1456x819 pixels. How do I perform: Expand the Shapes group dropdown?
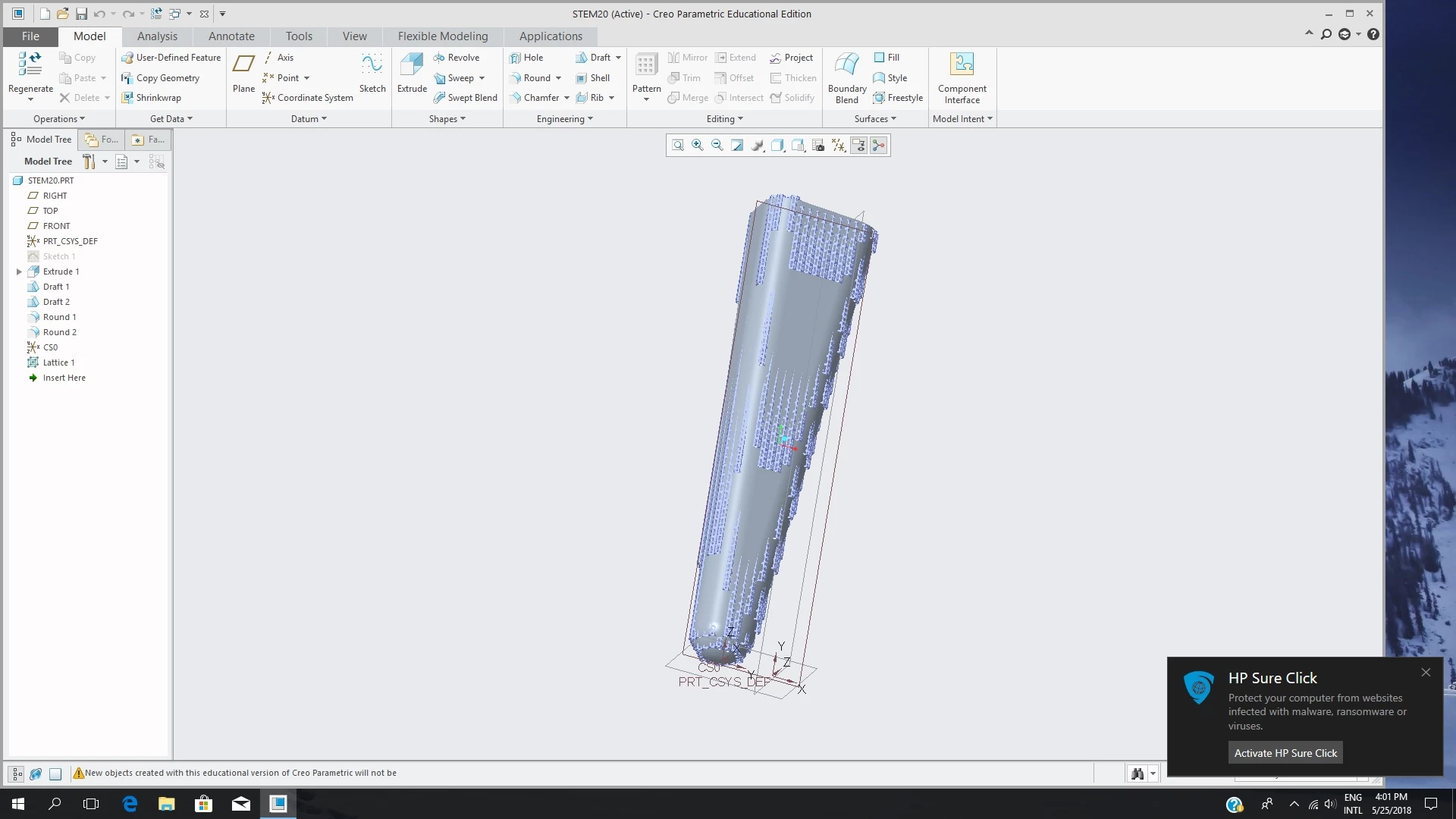[x=447, y=119]
